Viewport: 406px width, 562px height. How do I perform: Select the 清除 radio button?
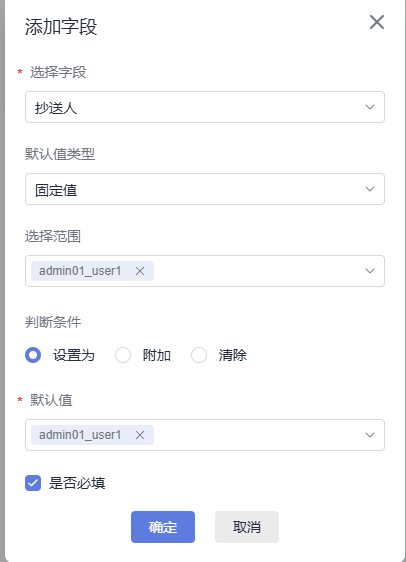(x=199, y=355)
